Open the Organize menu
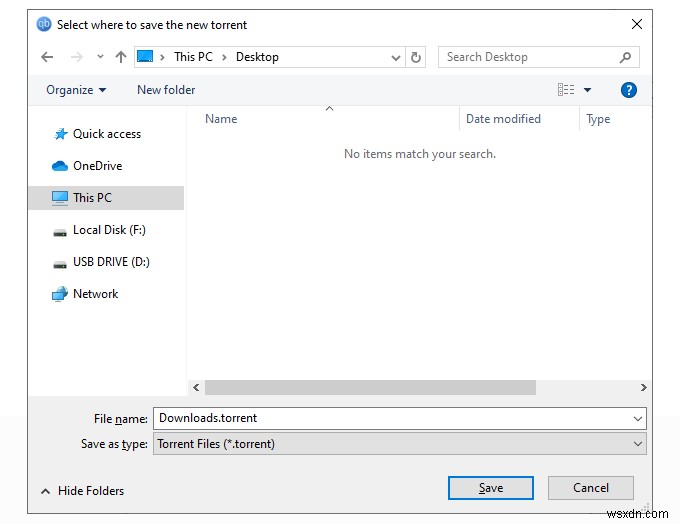The height and width of the screenshot is (524, 680). [x=76, y=90]
